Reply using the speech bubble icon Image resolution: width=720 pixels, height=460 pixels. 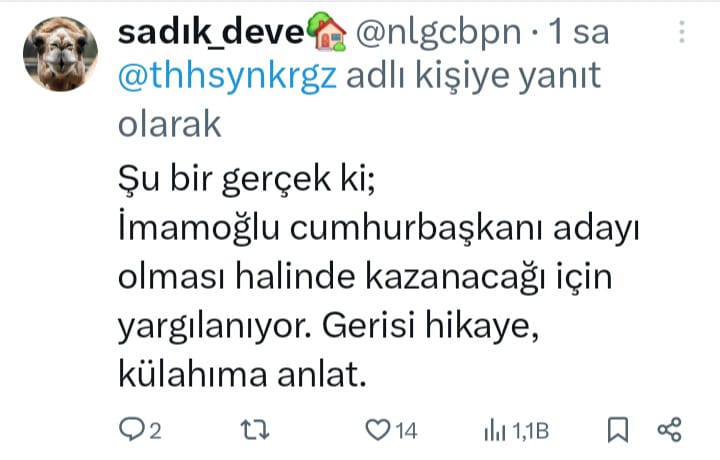point(130,430)
